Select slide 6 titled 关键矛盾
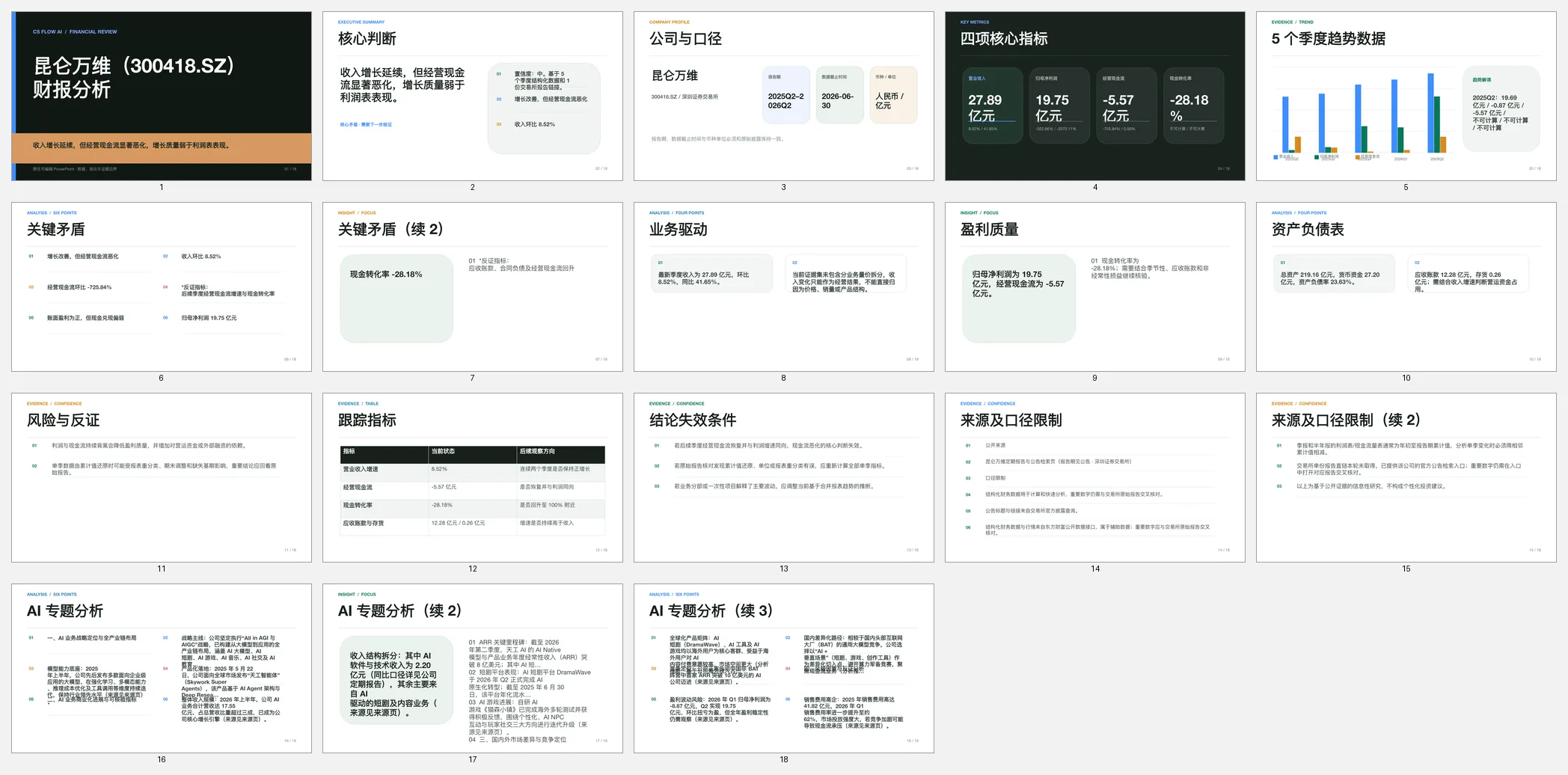 162,287
